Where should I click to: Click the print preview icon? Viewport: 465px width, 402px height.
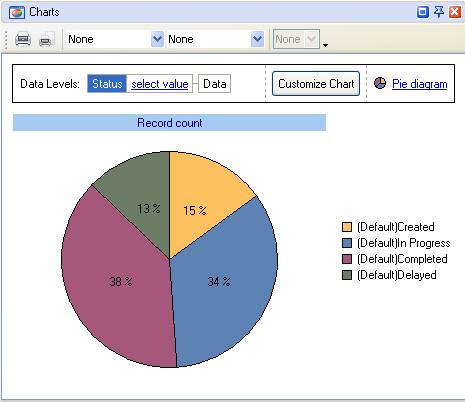[47, 39]
